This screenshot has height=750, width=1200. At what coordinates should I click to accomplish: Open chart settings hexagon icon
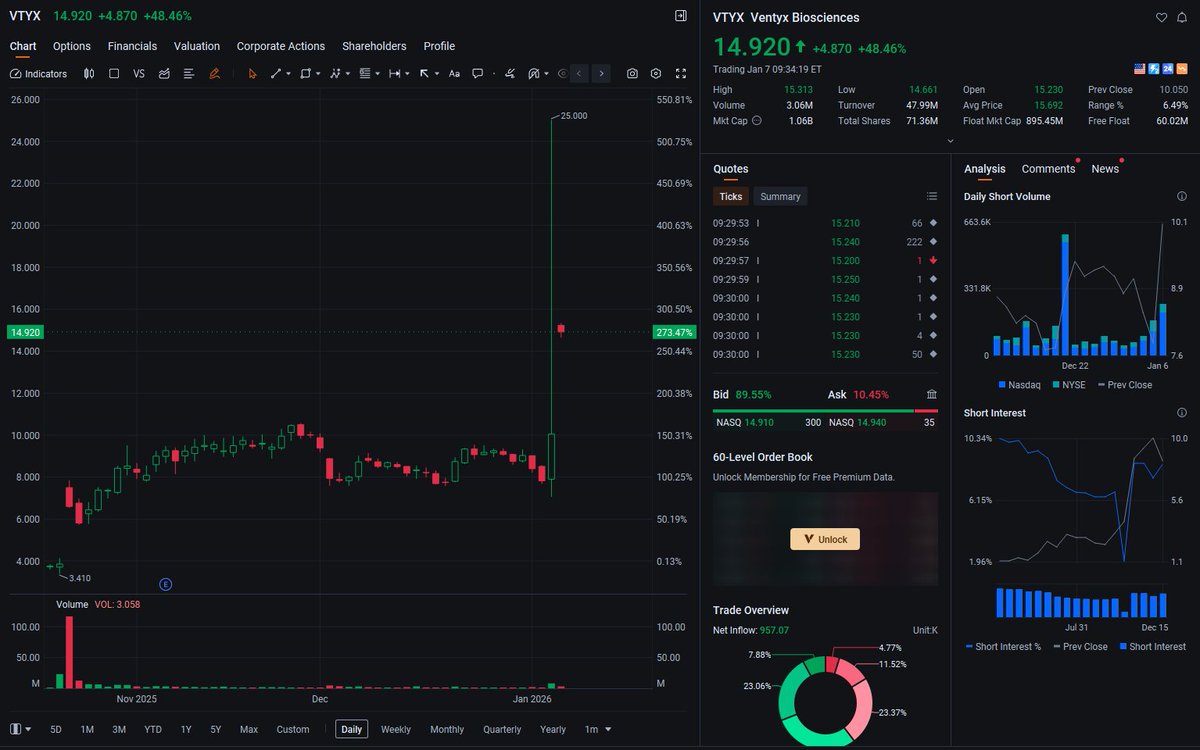[656, 73]
